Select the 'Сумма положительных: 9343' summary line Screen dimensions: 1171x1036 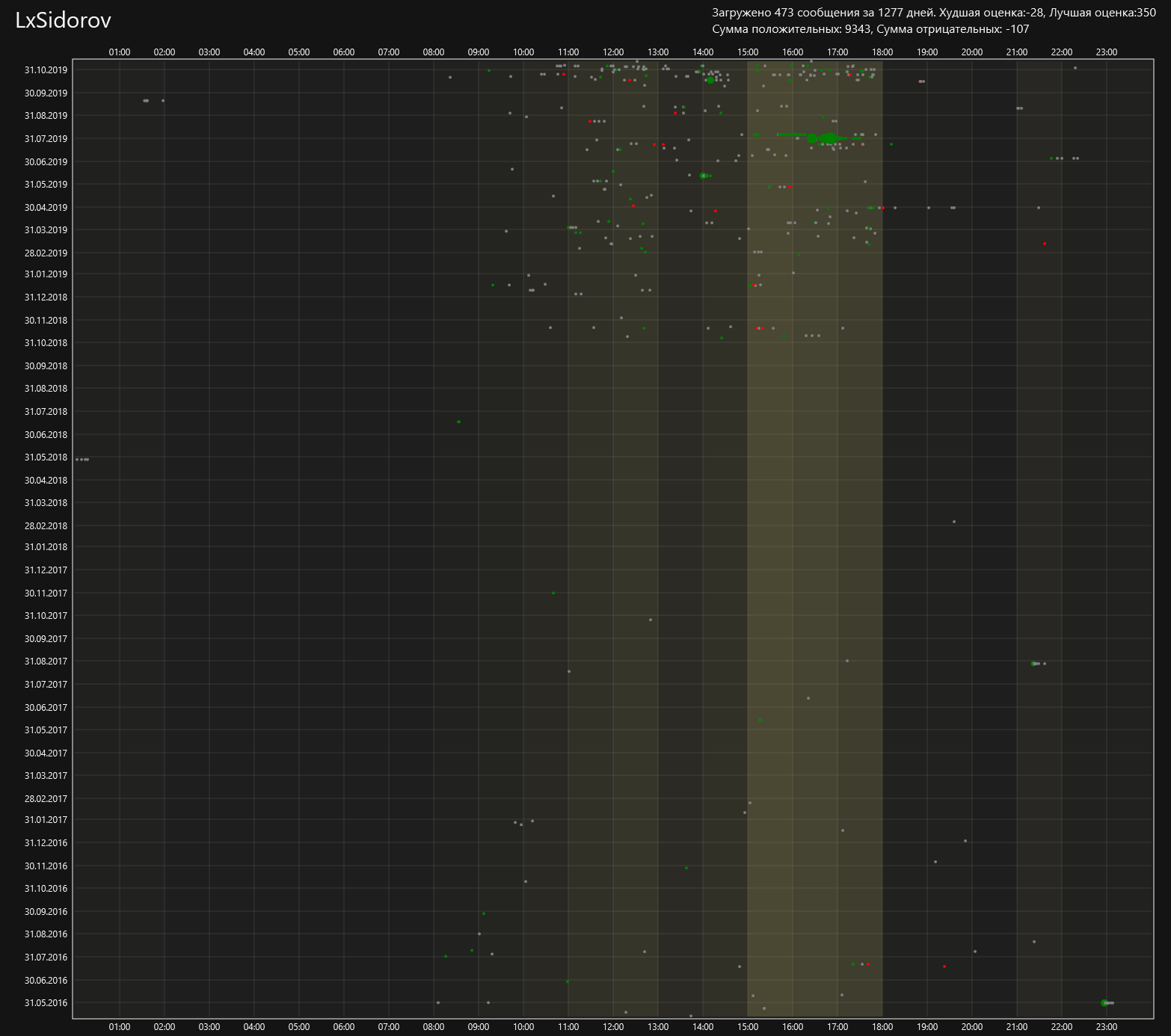click(791, 29)
